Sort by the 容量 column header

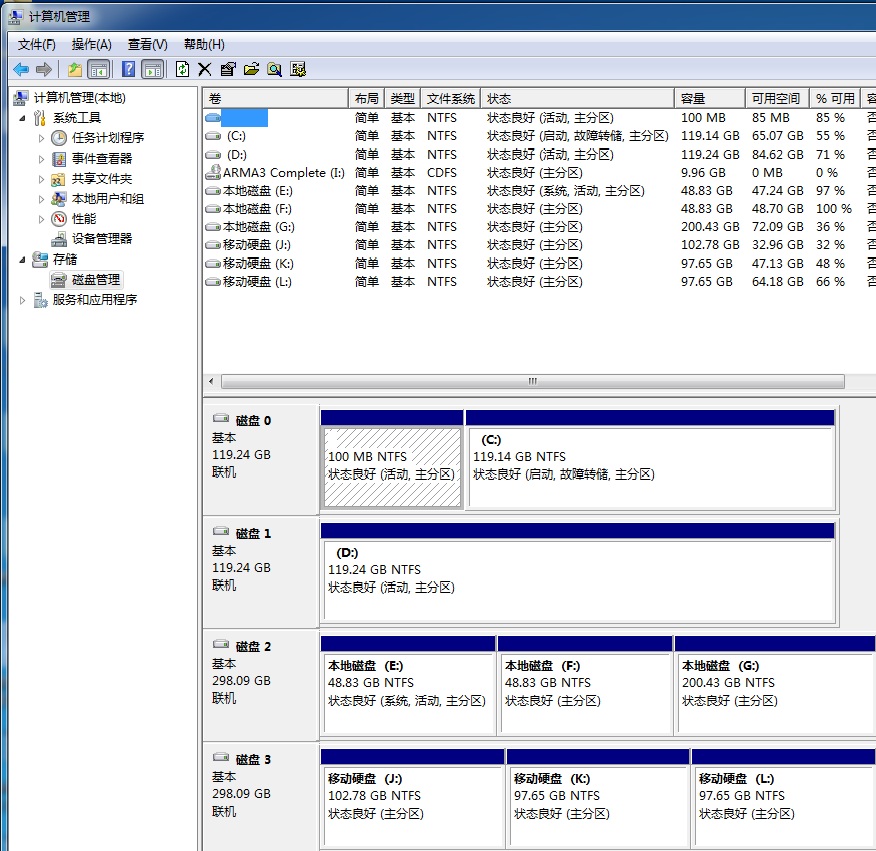click(x=710, y=98)
